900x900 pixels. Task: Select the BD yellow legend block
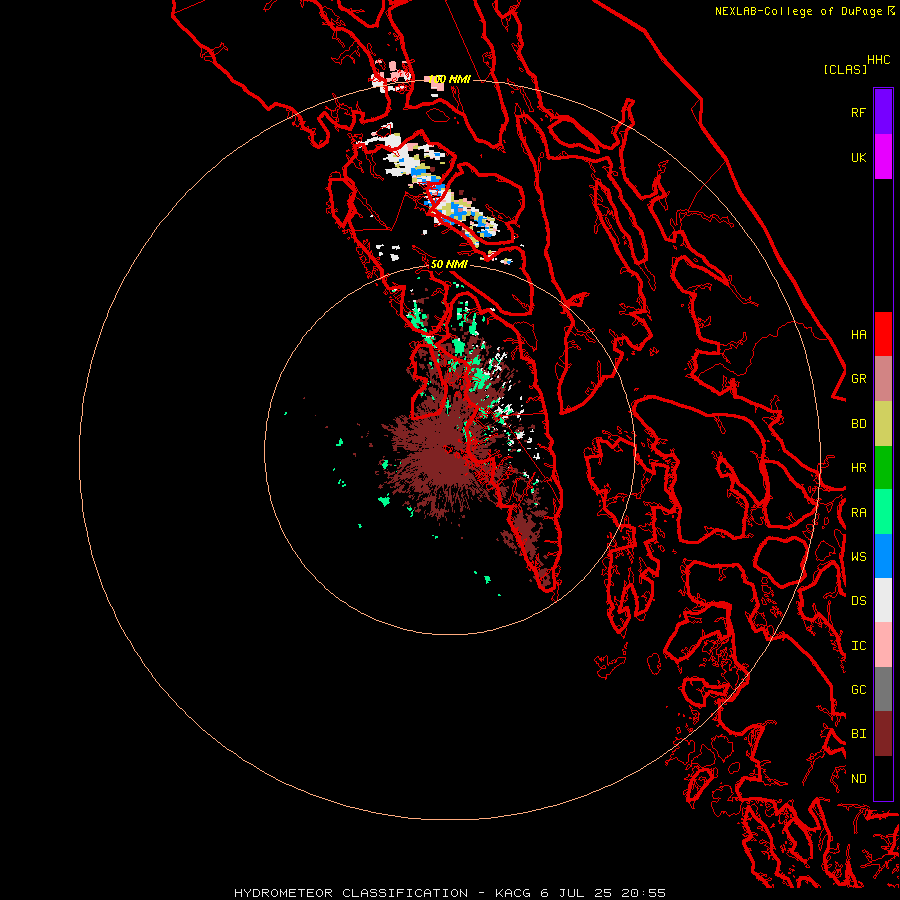[883, 424]
